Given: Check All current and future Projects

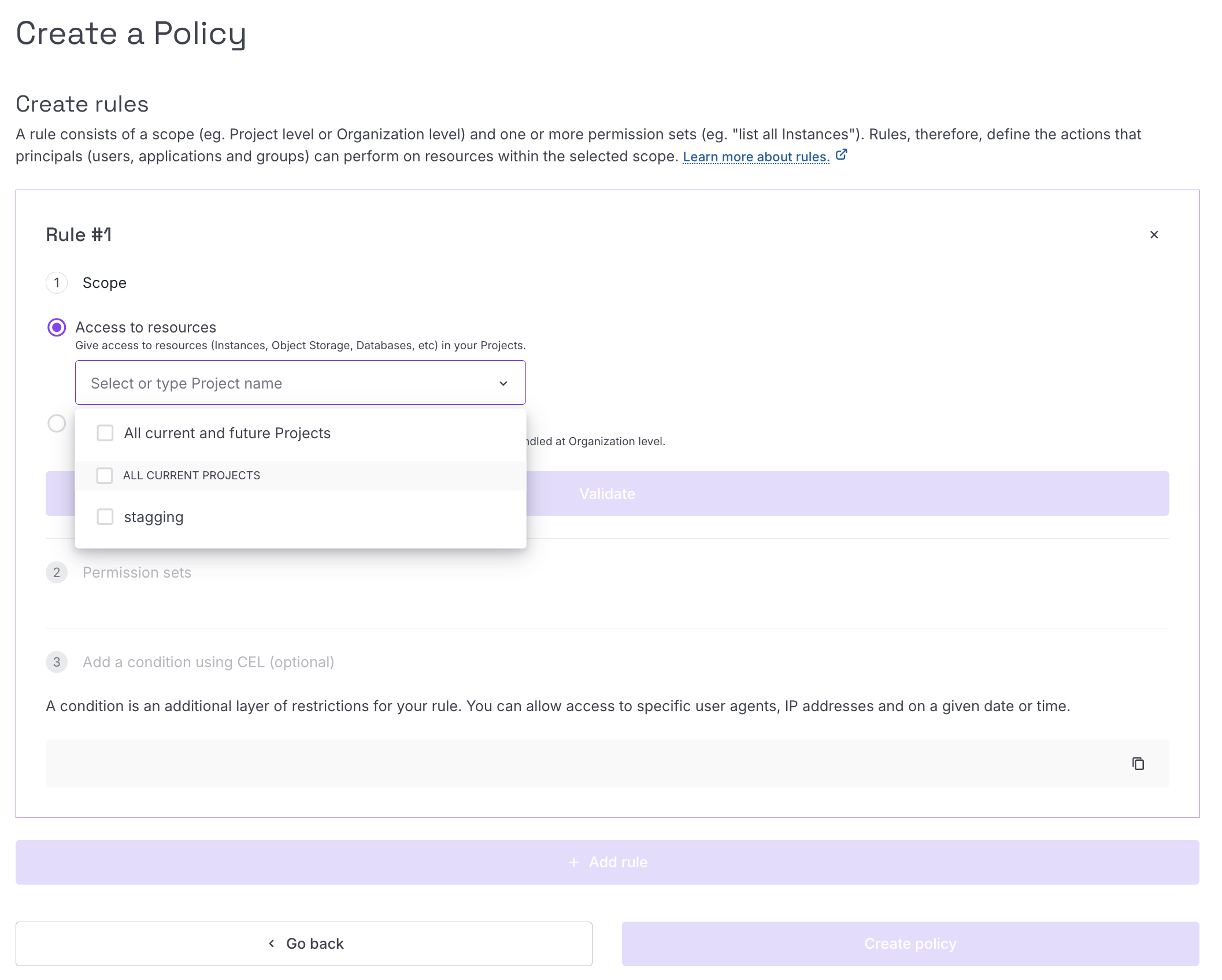Looking at the screenshot, I should tap(105, 433).
